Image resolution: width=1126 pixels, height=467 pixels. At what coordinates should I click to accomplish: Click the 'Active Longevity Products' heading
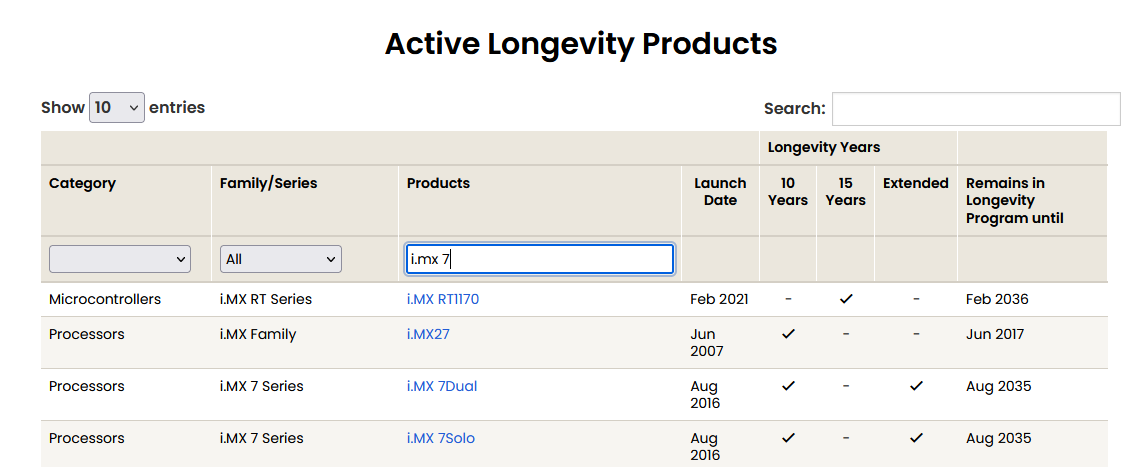coord(581,44)
